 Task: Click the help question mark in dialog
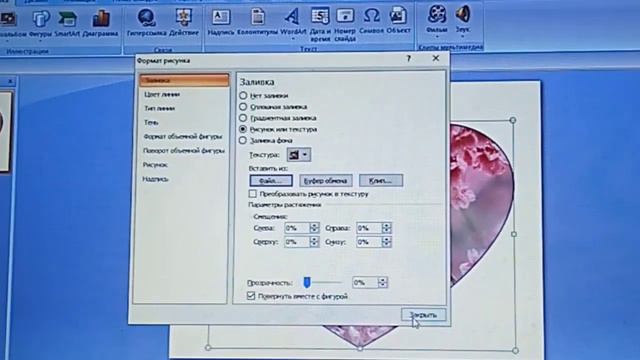(409, 59)
